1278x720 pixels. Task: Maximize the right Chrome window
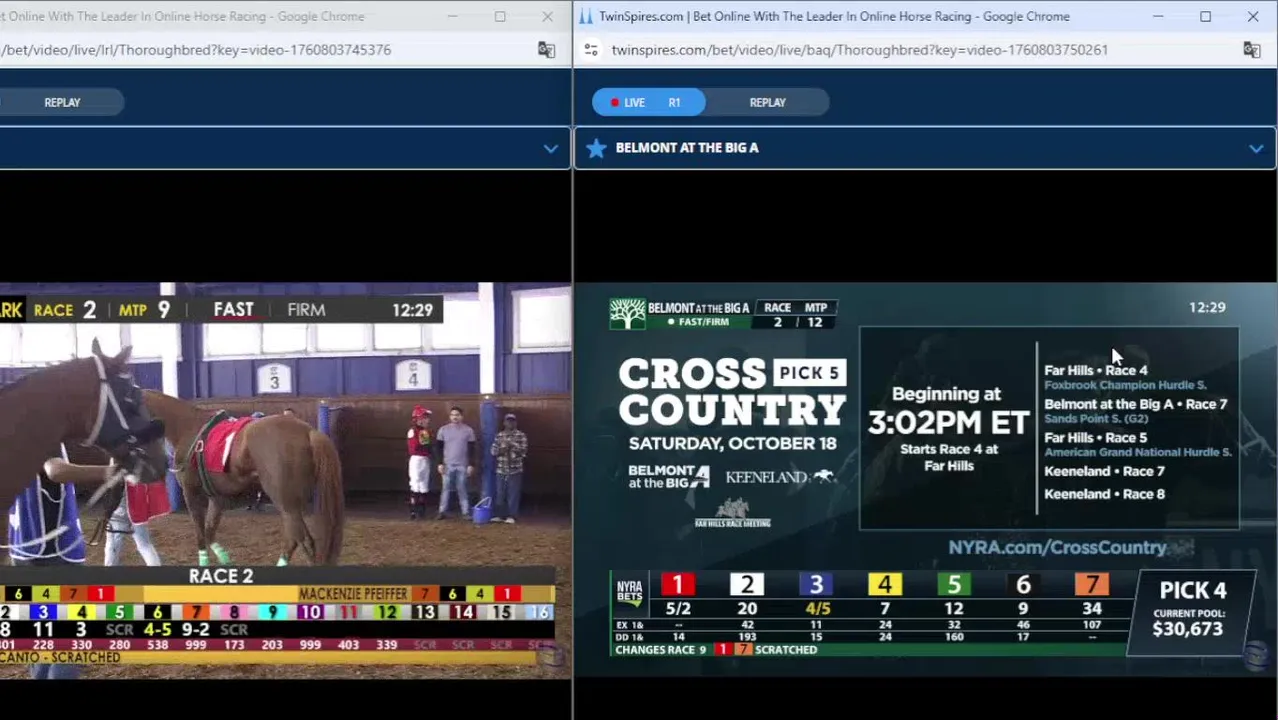(x=1205, y=16)
